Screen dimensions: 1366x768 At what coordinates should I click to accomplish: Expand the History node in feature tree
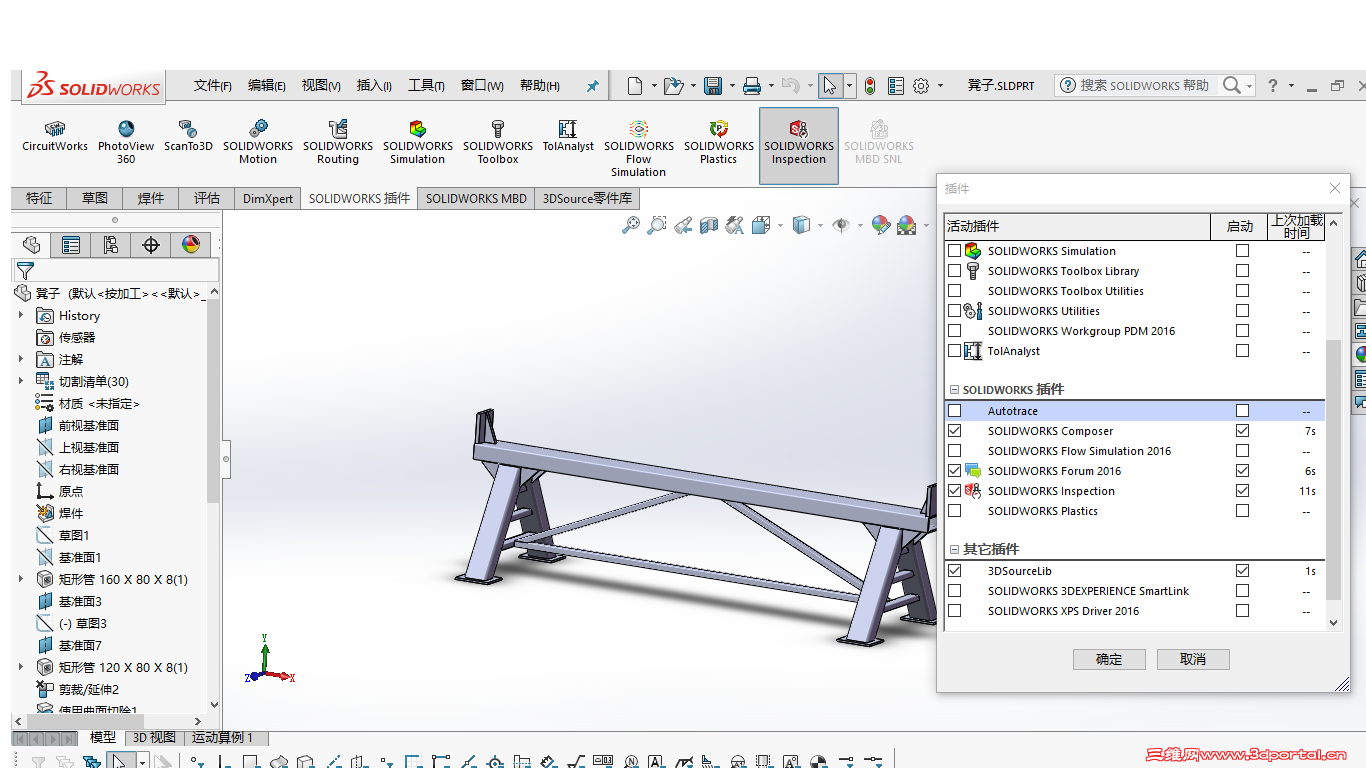pos(21,316)
